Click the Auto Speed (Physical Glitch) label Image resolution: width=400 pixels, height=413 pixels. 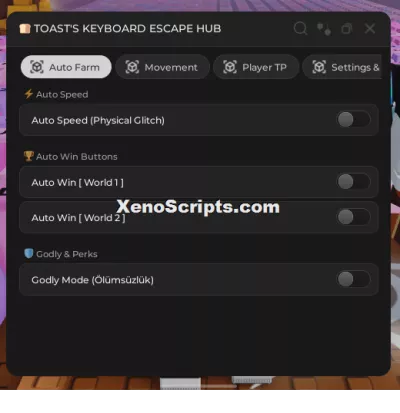pyautogui.click(x=98, y=120)
